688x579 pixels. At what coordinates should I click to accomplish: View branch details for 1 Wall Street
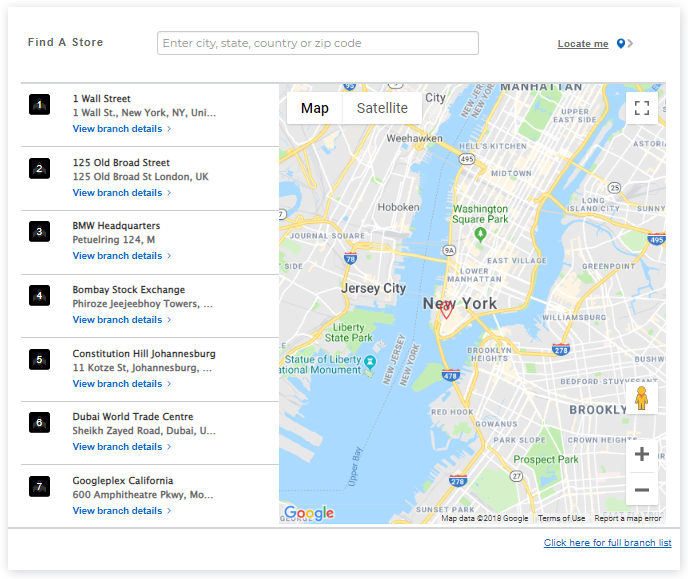coord(122,129)
